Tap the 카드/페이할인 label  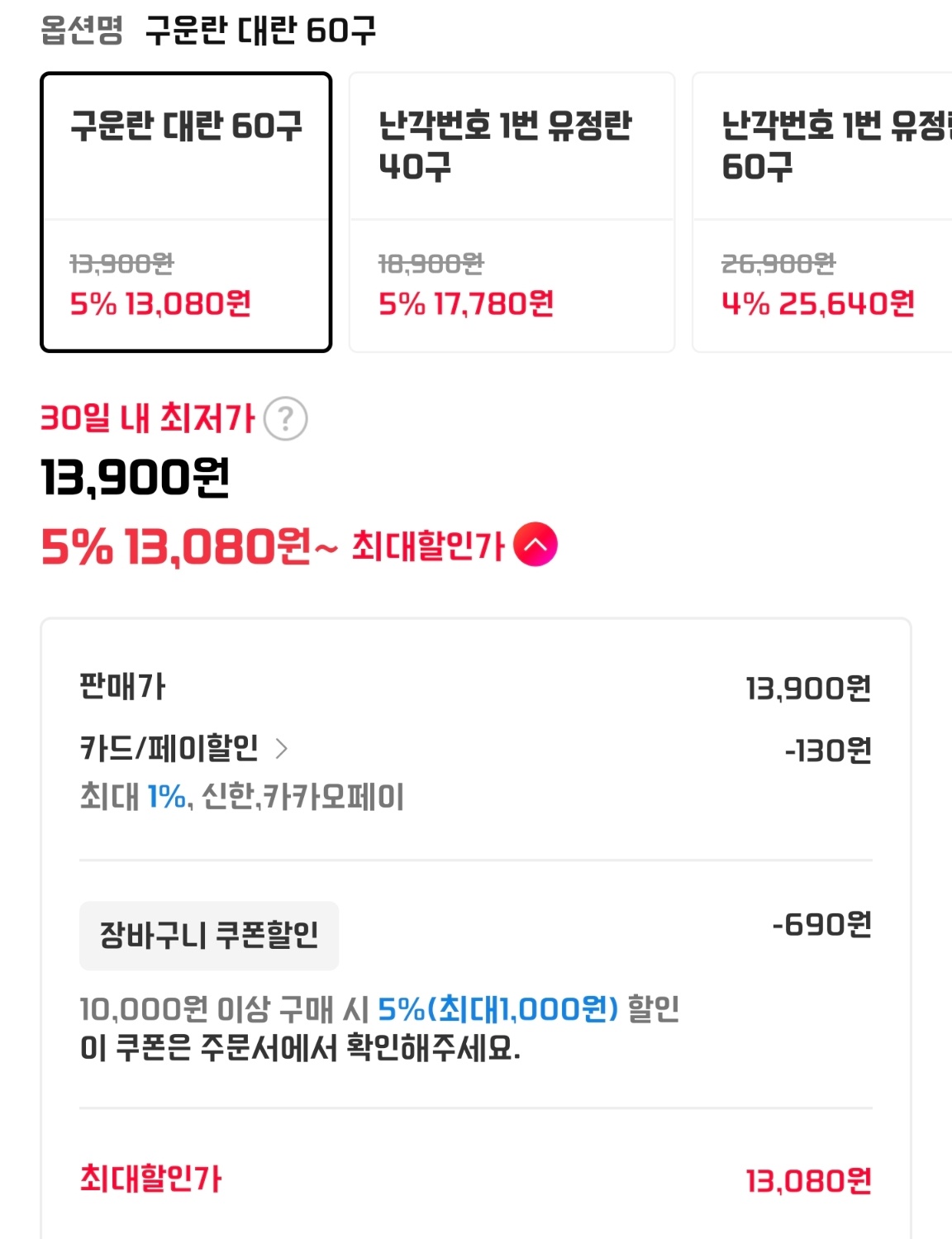pos(169,749)
